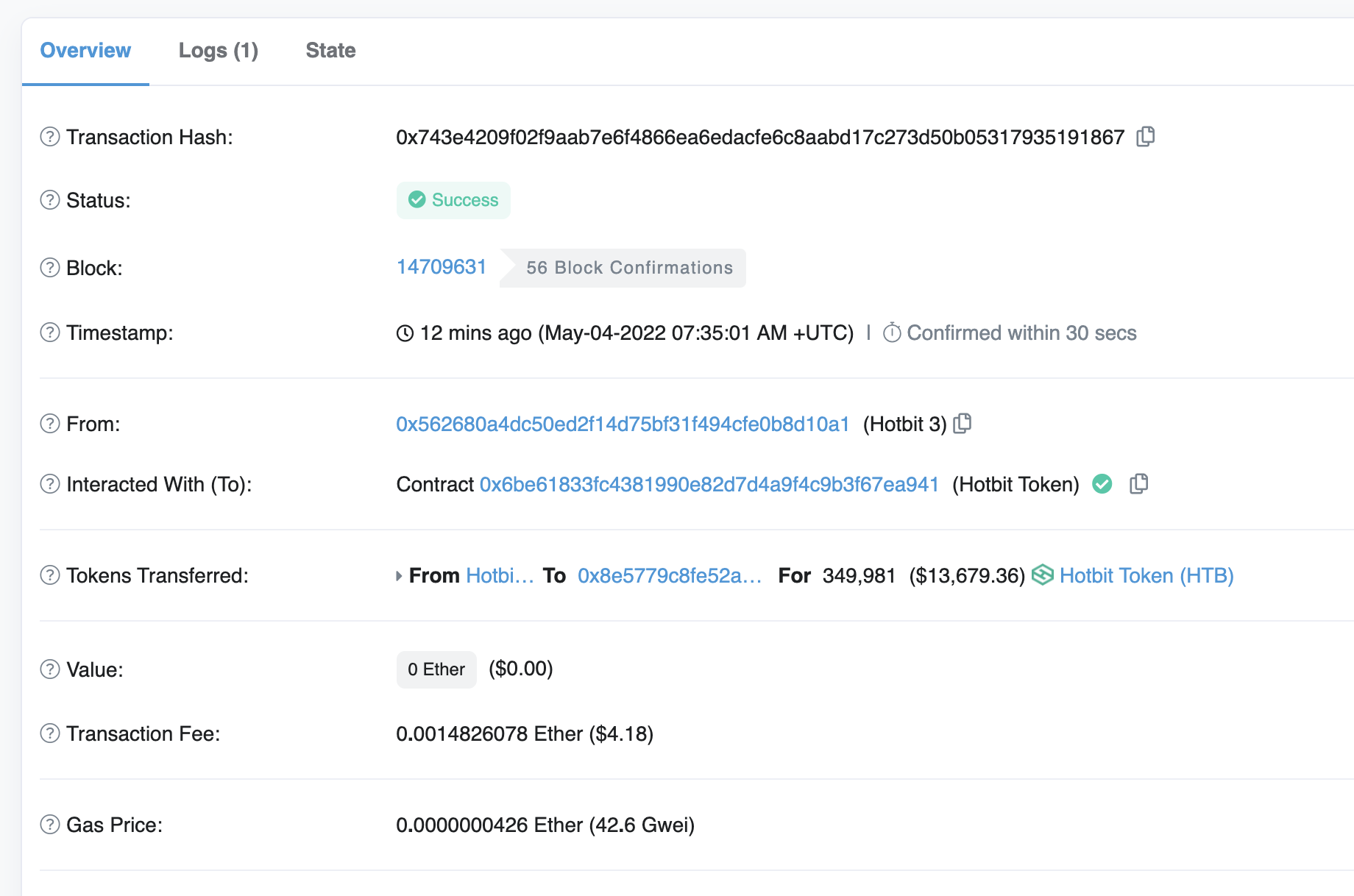Select the Overview tab
The width and height of the screenshot is (1354, 896).
(85, 50)
